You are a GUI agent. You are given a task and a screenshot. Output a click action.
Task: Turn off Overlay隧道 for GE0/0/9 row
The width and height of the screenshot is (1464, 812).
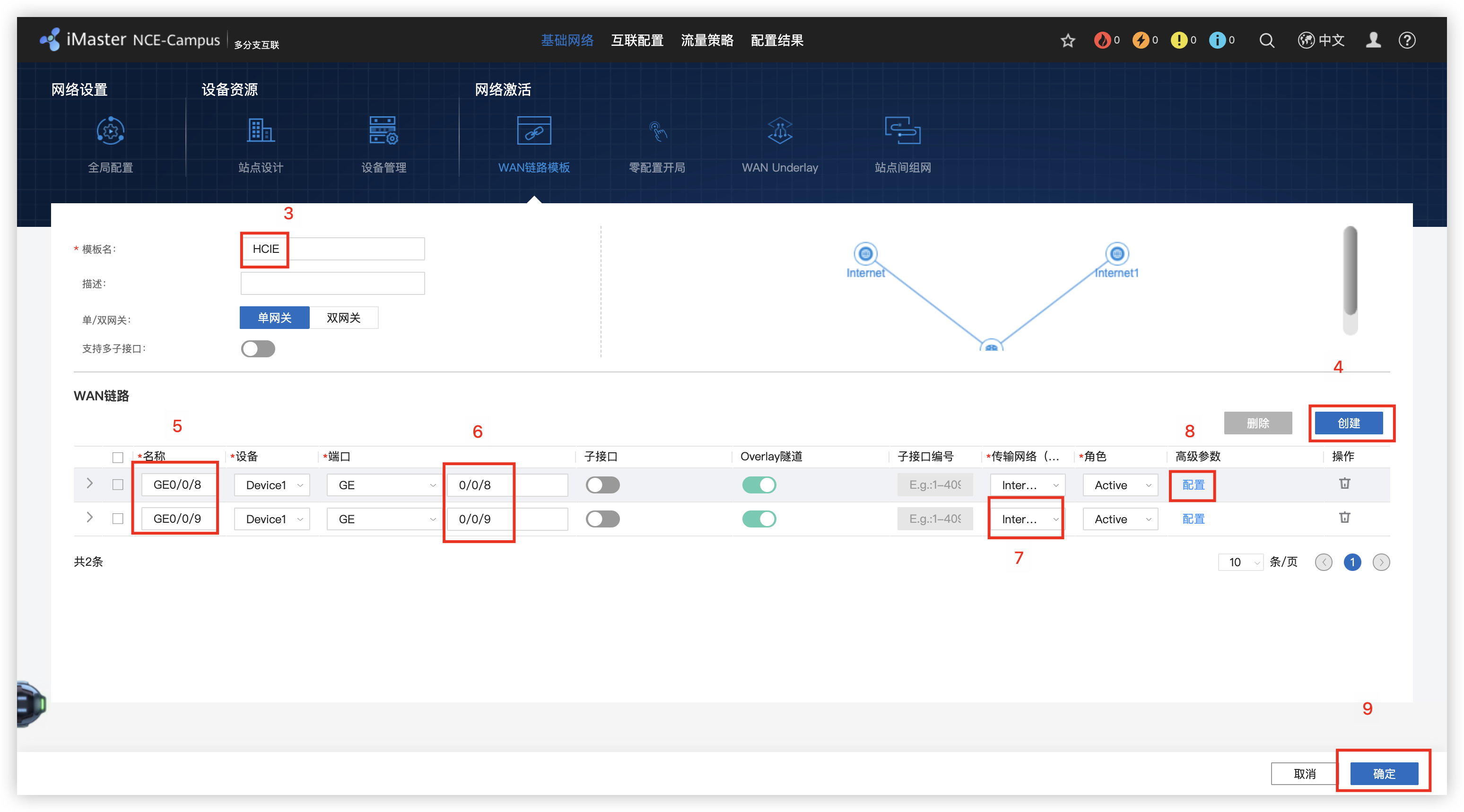click(x=758, y=519)
